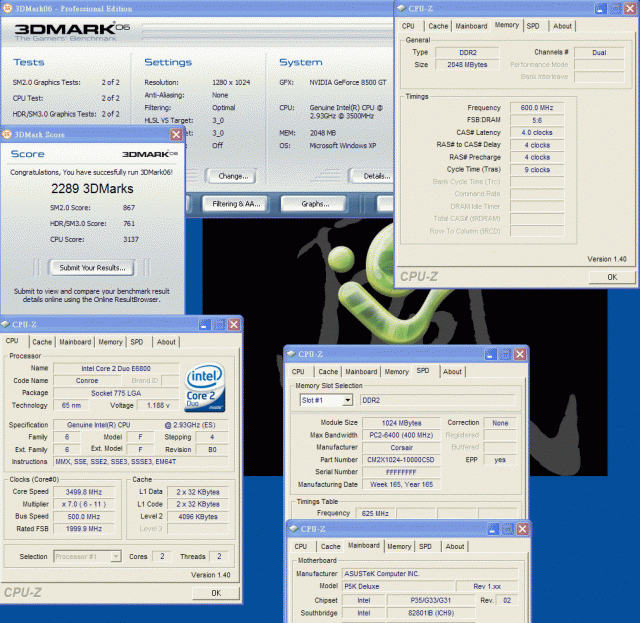Screen dimensions: 640x623
Task: Click Submit Your Results button
Action: coord(92,268)
